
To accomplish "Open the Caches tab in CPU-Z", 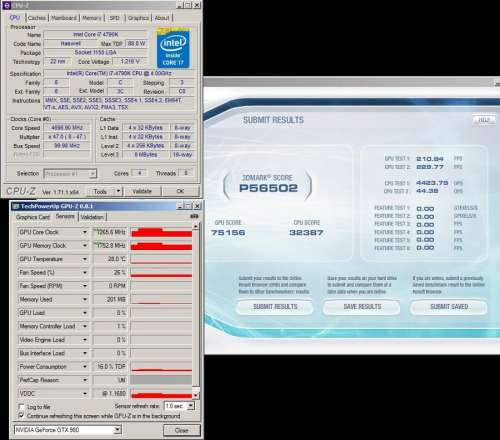I will 37,18.
